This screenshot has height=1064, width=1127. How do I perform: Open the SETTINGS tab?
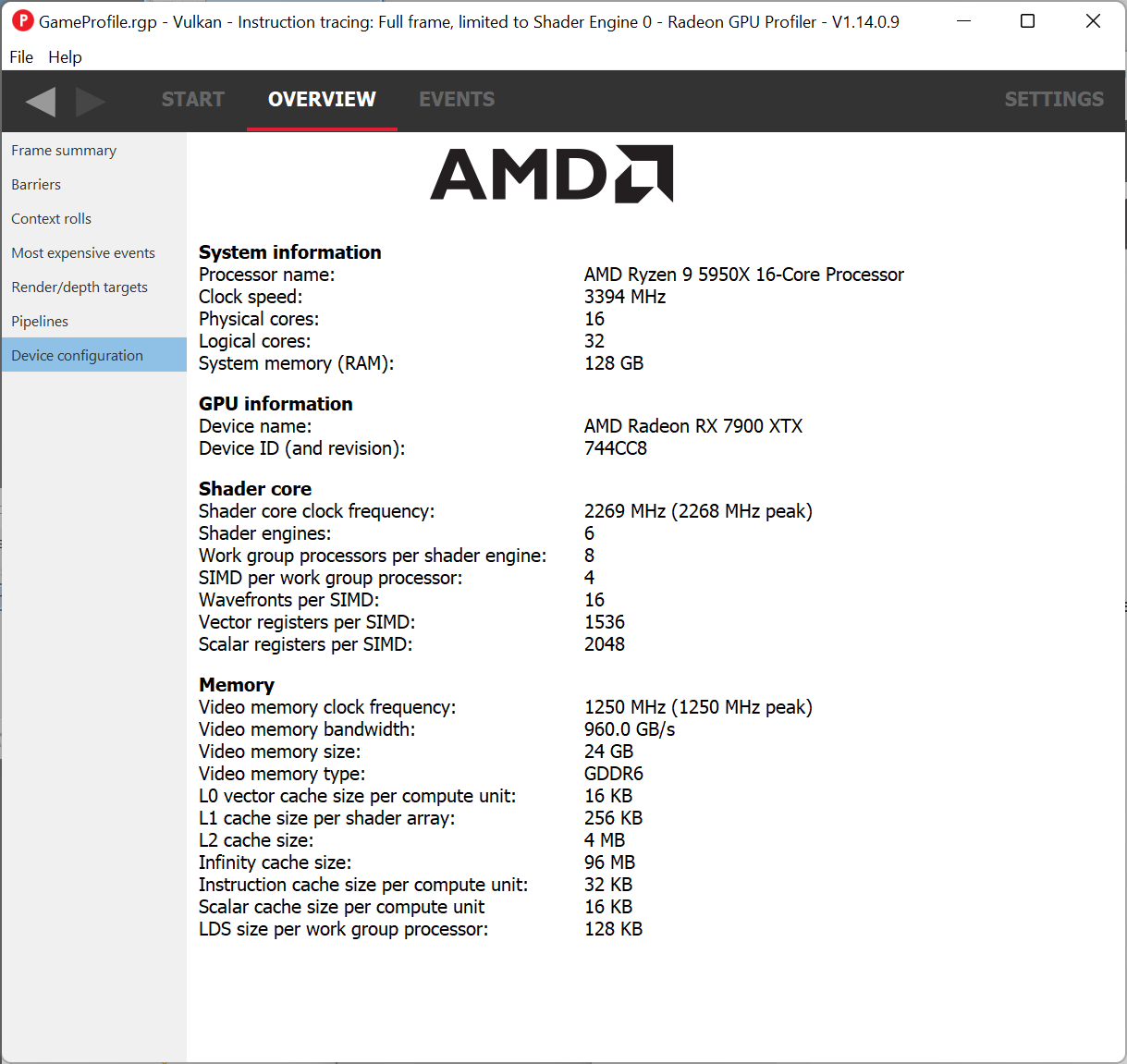[1054, 100]
